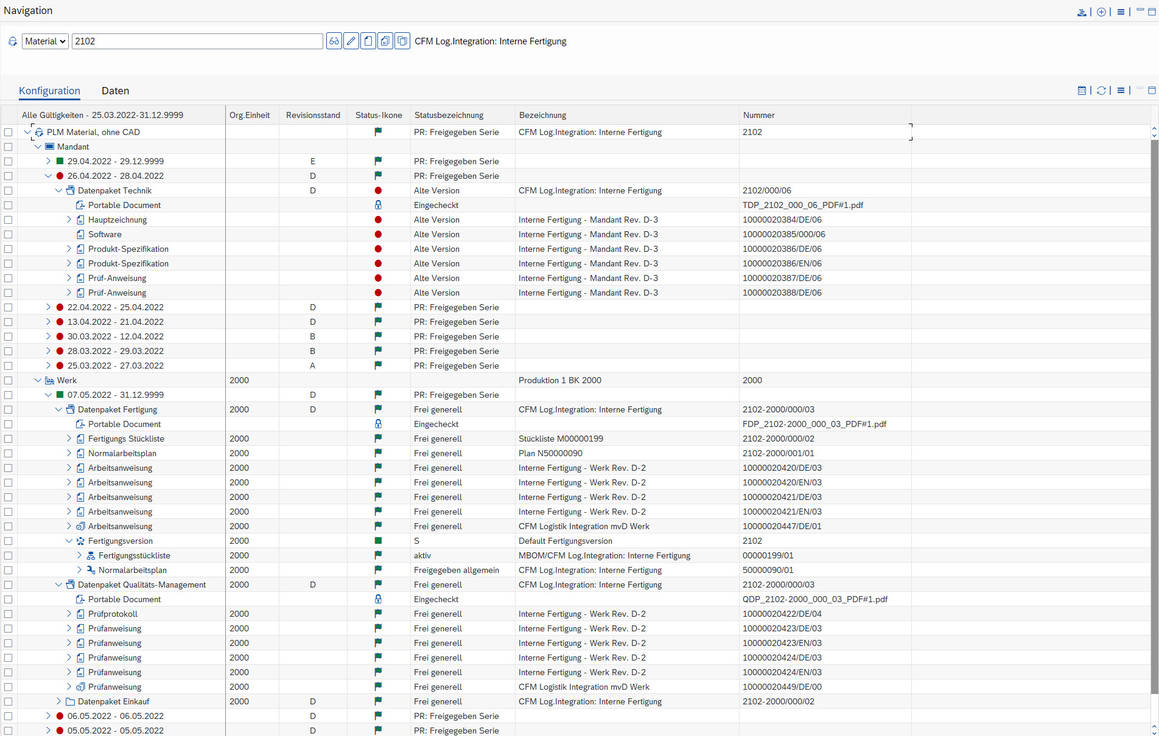Collapse the Fertigungsversion node
This screenshot has width=1159, height=736.
tap(69, 541)
